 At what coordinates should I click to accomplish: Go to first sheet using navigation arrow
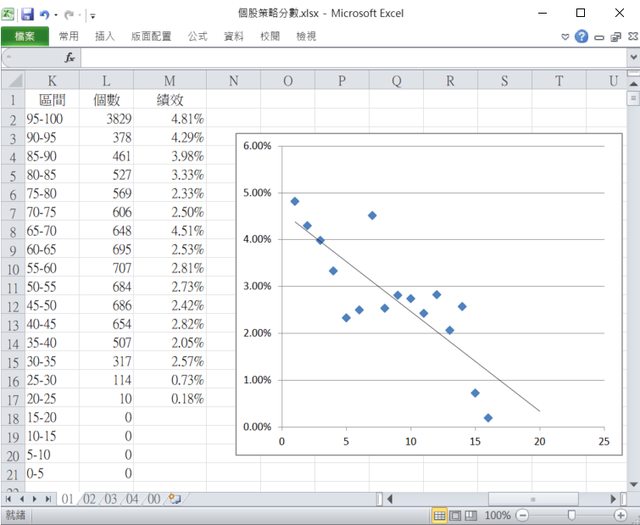pyautogui.click(x=9, y=497)
